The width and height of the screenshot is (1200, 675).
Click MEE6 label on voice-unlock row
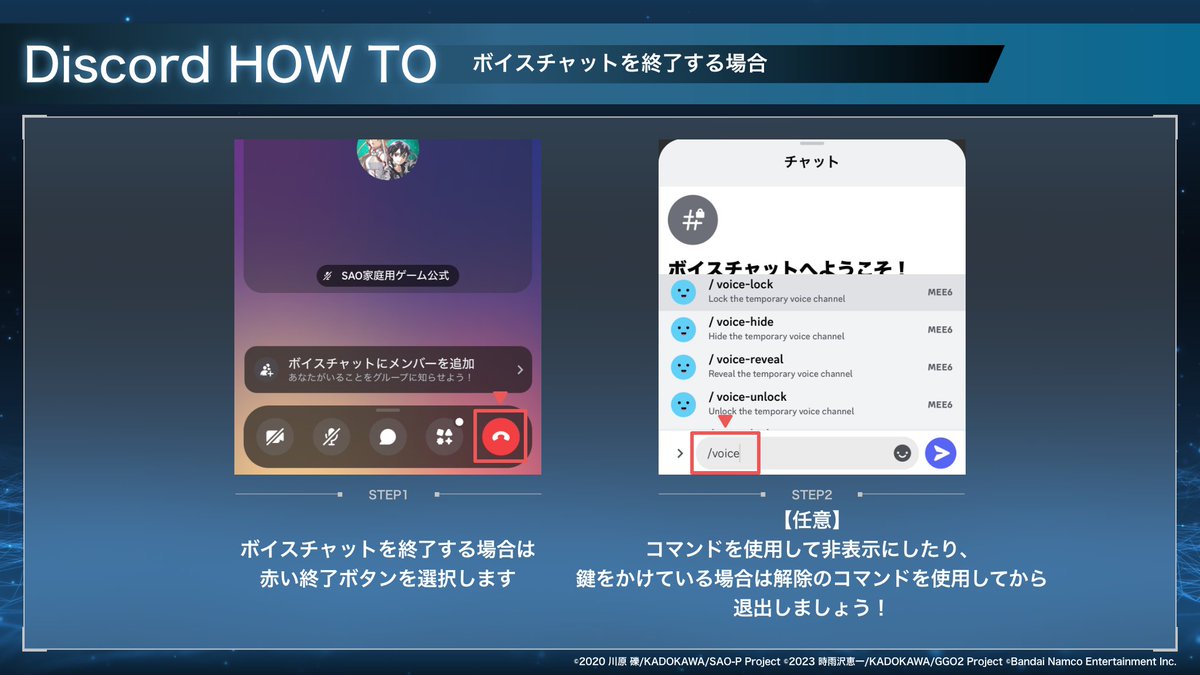(x=940, y=404)
